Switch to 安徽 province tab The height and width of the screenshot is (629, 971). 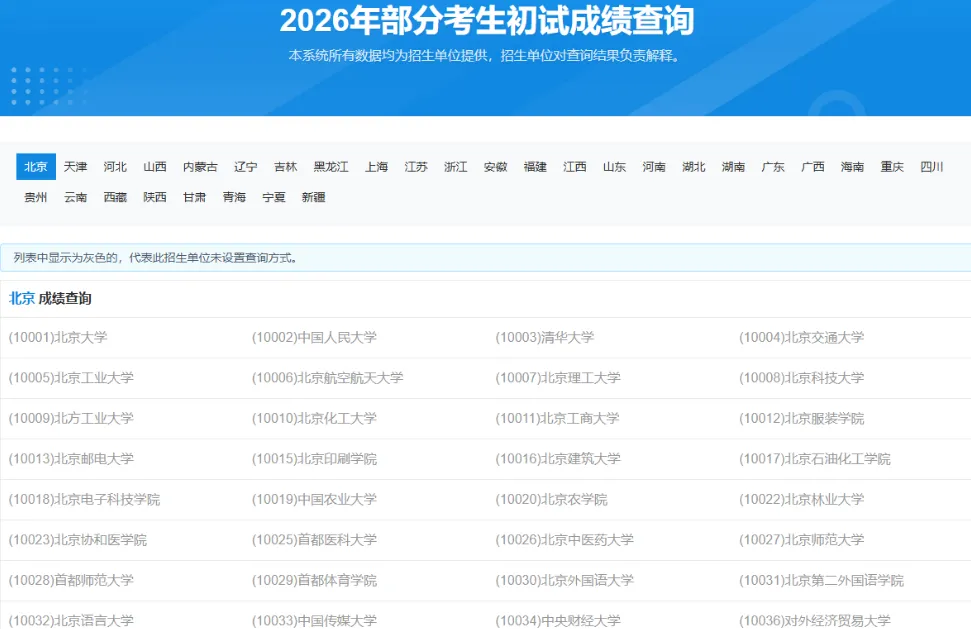(495, 167)
